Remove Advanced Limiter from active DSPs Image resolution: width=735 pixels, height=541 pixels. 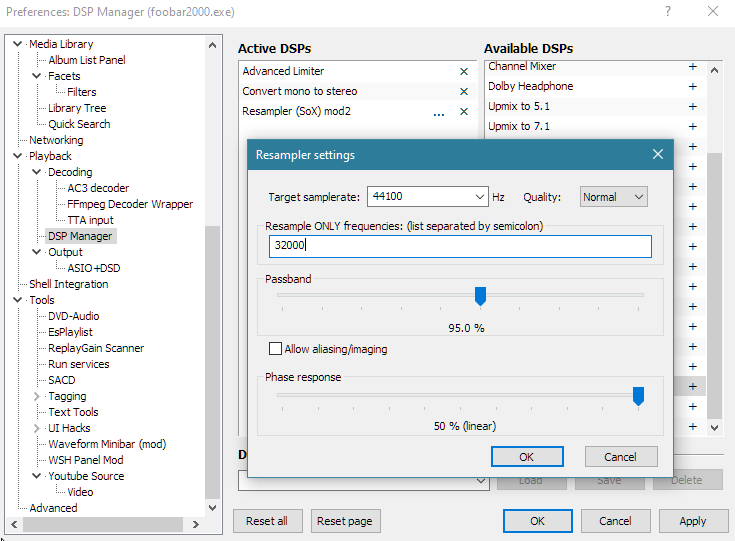pos(463,71)
